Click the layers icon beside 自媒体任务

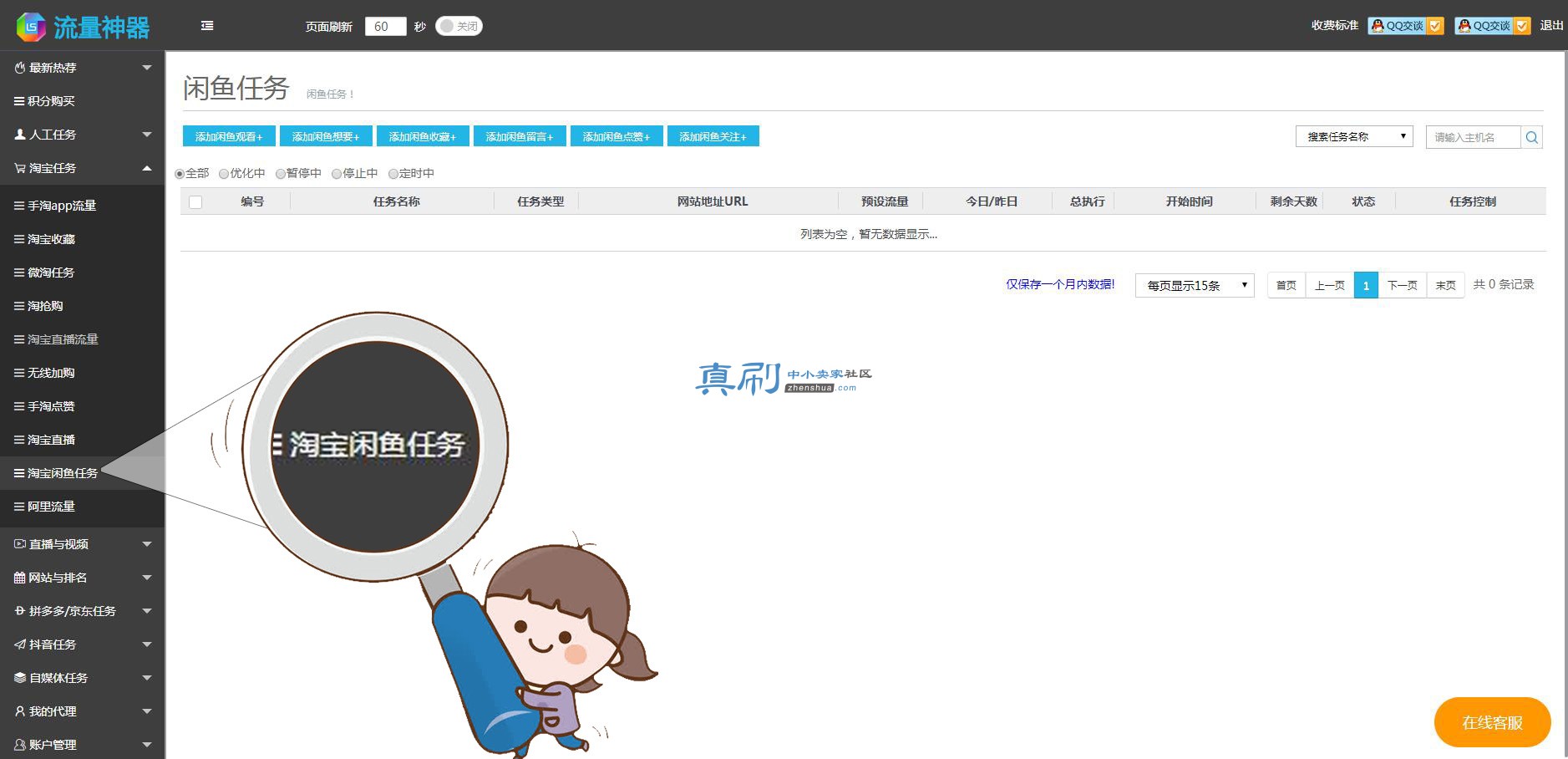pyautogui.click(x=20, y=678)
